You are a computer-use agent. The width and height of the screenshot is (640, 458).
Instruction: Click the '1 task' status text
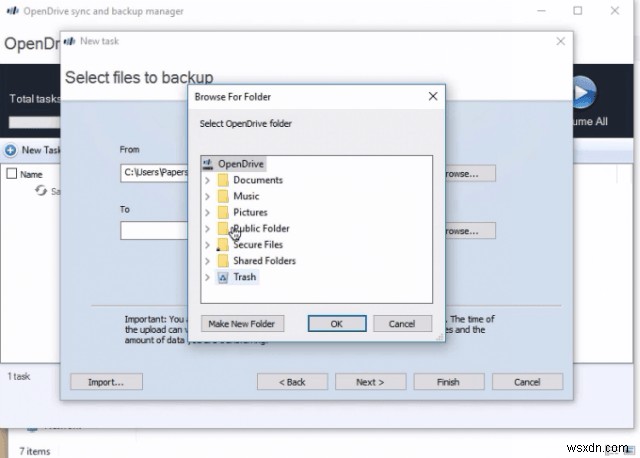[19, 376]
